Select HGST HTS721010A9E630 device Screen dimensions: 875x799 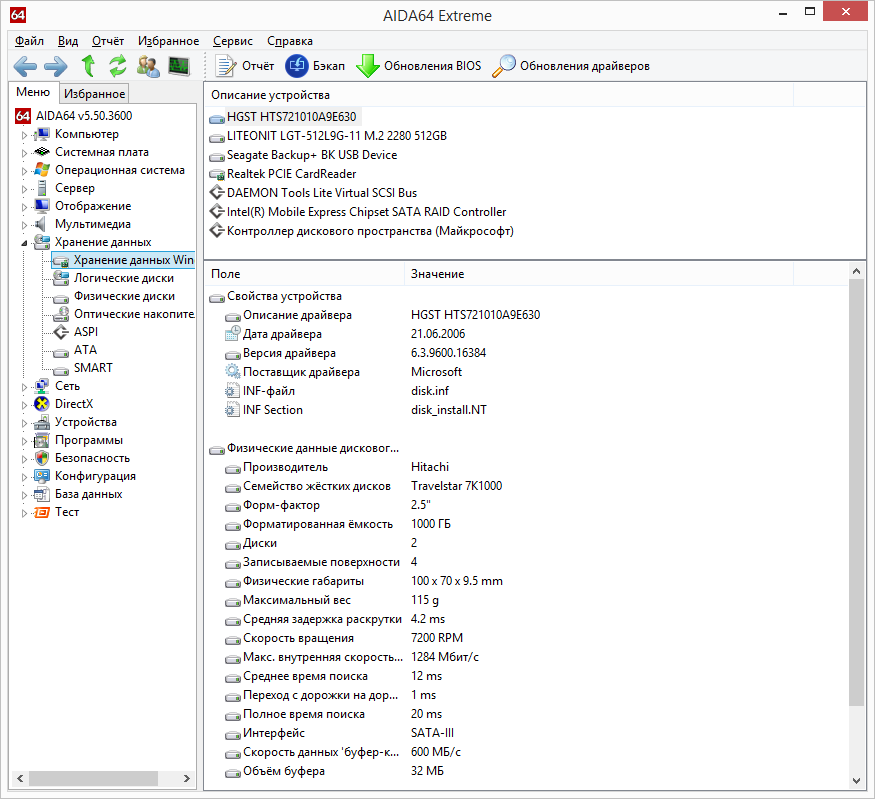pyautogui.click(x=291, y=117)
